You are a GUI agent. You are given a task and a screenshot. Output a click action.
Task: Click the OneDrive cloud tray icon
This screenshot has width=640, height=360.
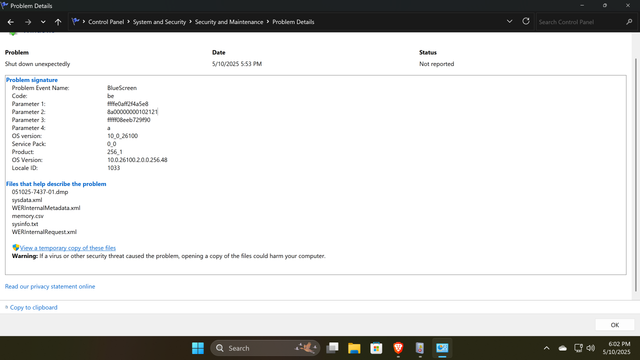[563, 348]
